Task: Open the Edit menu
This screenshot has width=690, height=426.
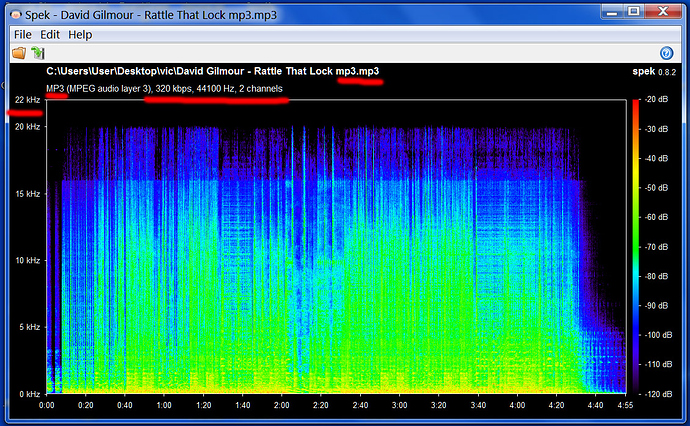Action: 51,34
